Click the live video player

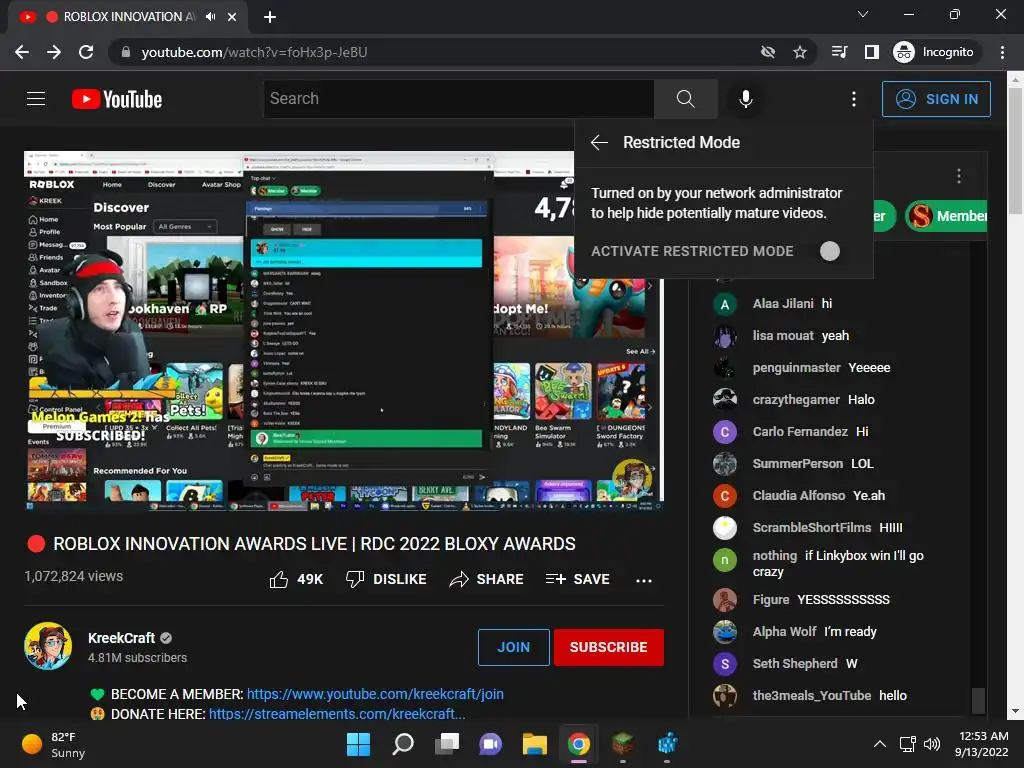344,330
